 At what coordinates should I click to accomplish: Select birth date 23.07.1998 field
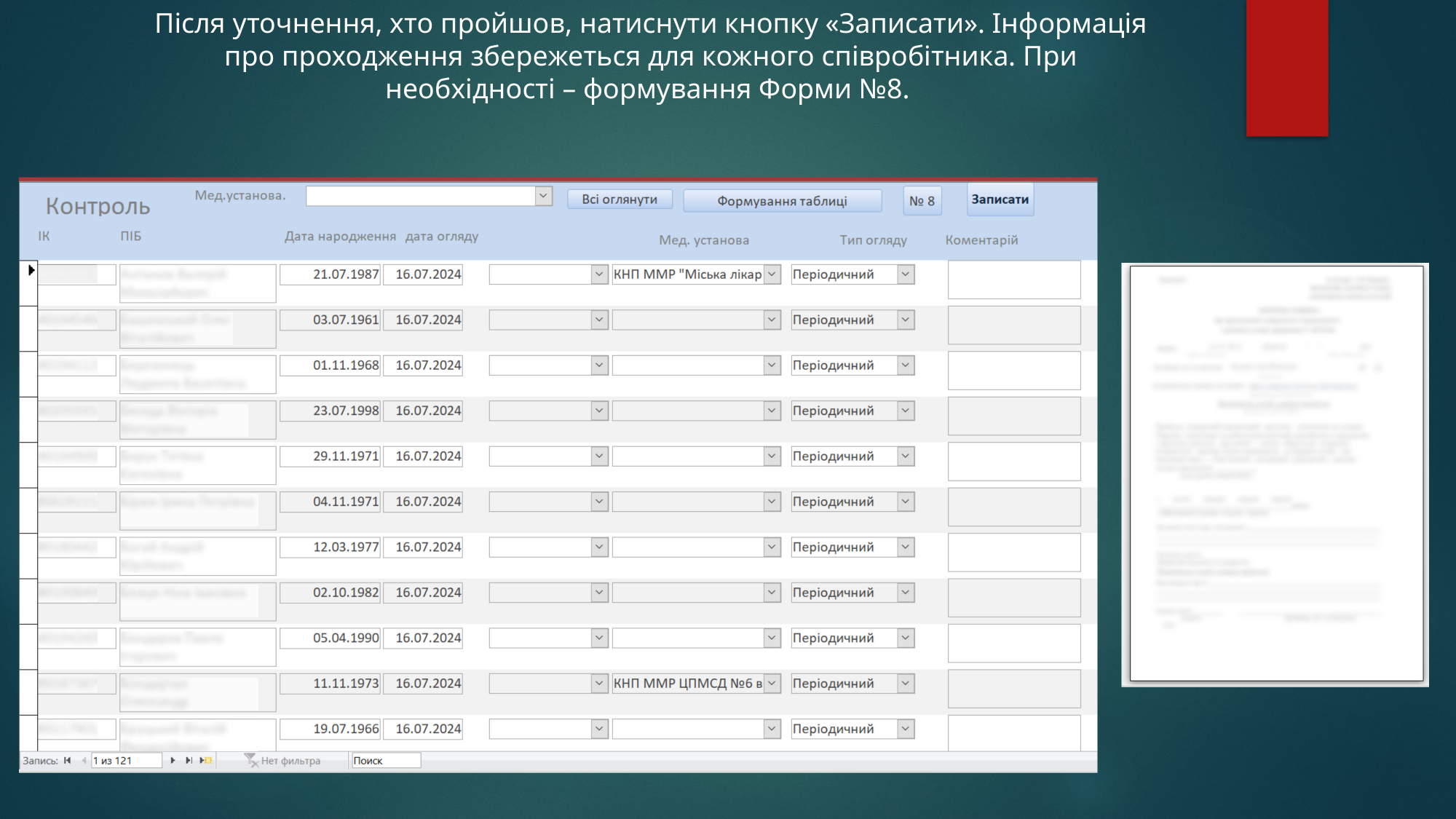[331, 411]
